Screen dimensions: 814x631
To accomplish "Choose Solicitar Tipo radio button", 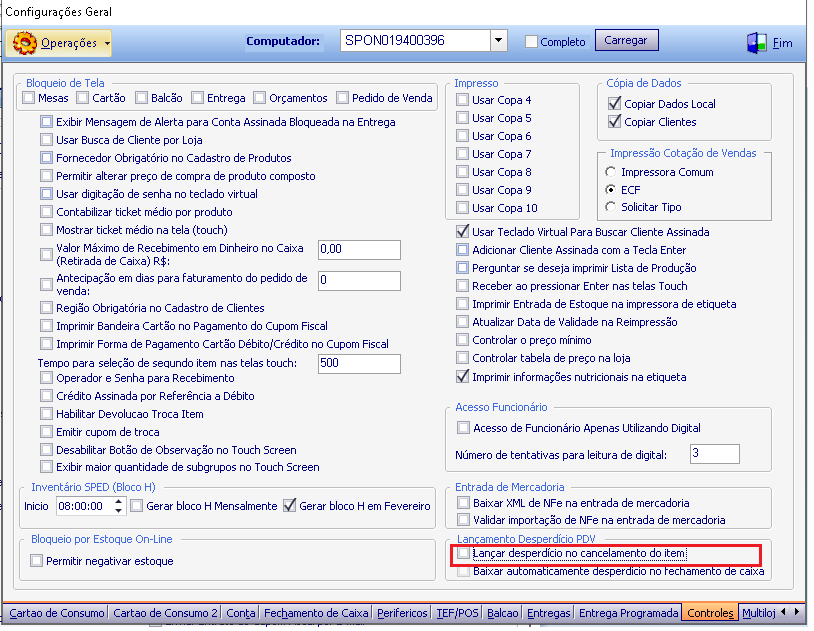I will pyautogui.click(x=611, y=207).
